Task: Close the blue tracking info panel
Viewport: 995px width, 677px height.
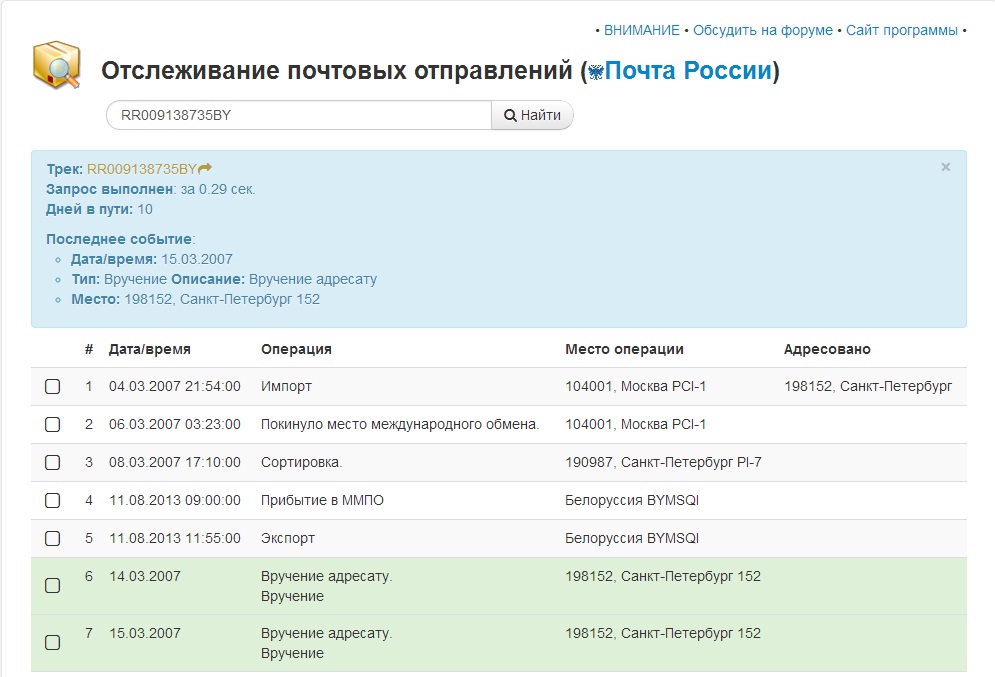Action: [x=945, y=168]
